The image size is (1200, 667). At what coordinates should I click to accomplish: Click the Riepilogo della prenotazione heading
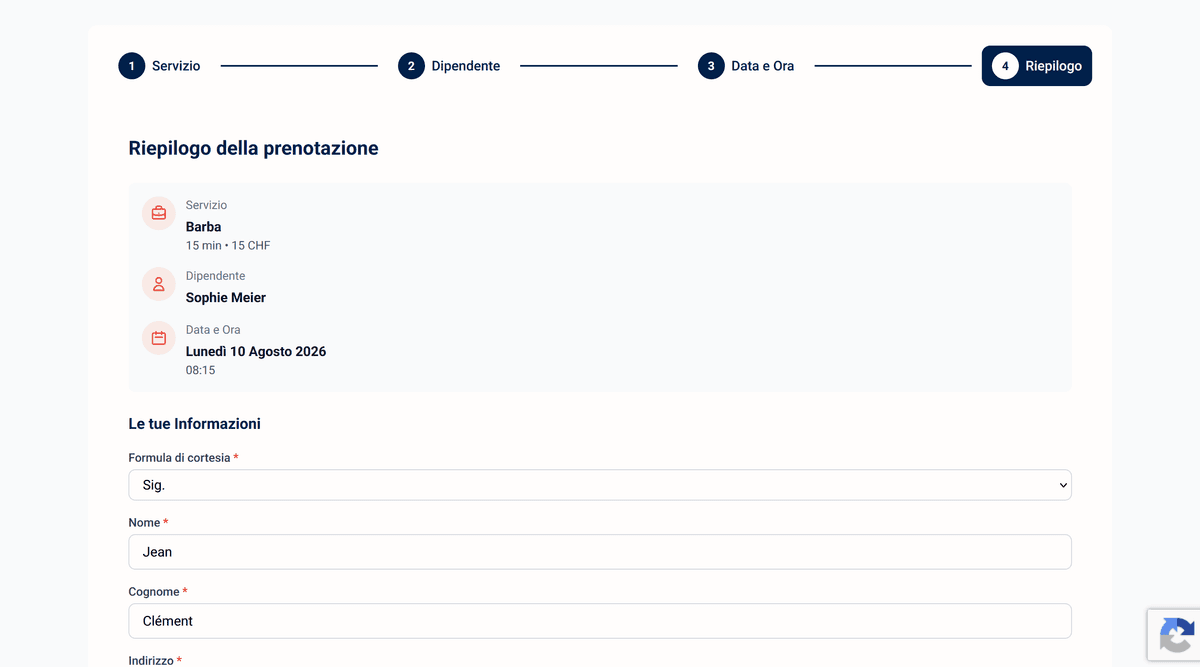pyautogui.click(x=254, y=149)
